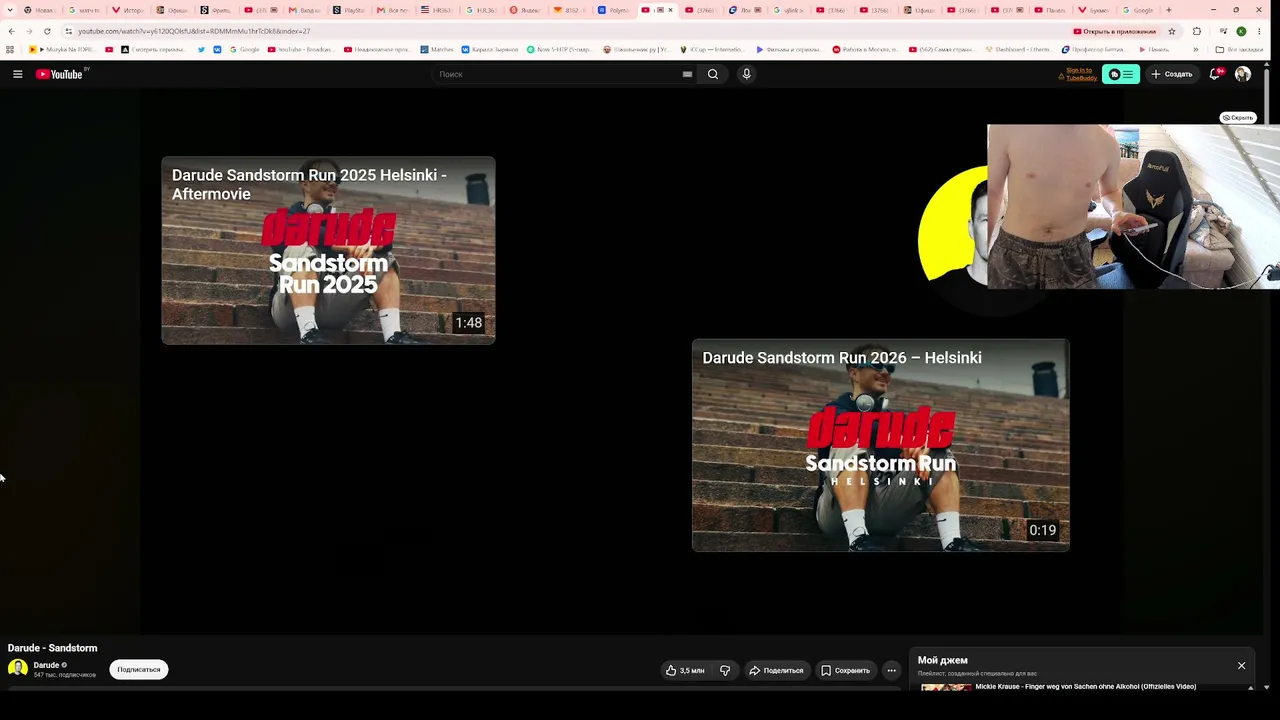This screenshot has width=1280, height=720.
Task: Go back with the browser back arrow
Action: click(11, 31)
